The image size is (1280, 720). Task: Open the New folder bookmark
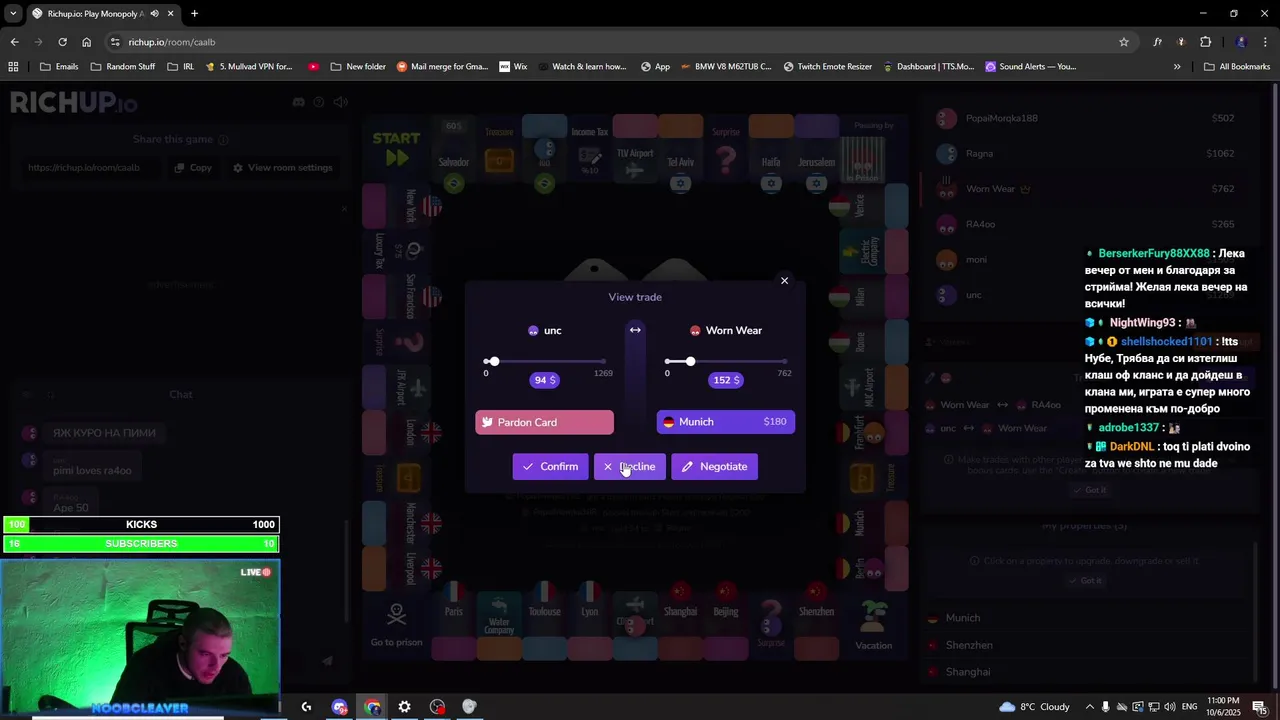[358, 67]
